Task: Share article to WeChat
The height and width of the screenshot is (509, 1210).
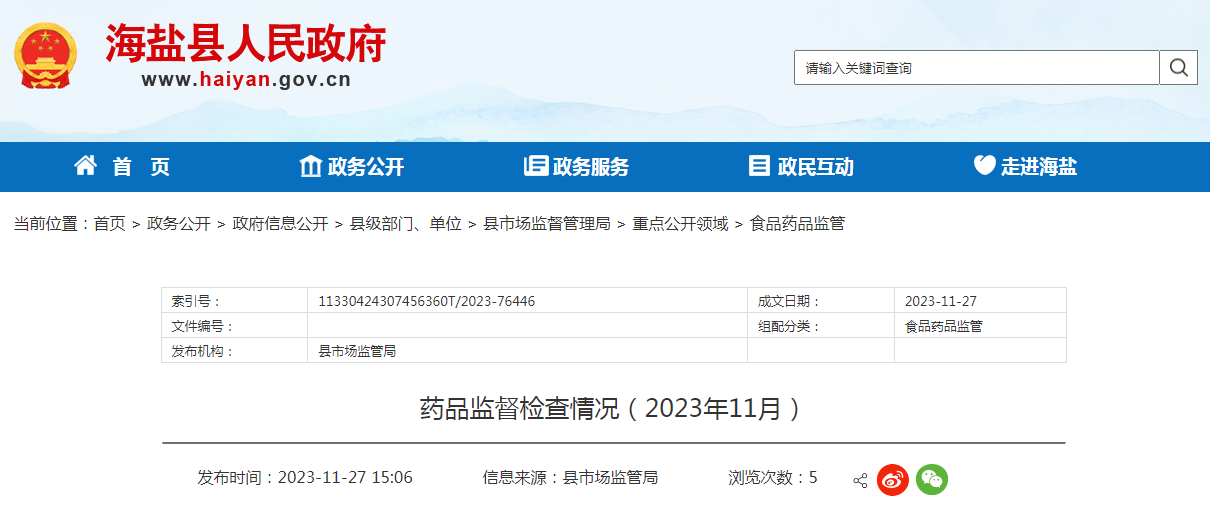Action: pyautogui.click(x=932, y=480)
